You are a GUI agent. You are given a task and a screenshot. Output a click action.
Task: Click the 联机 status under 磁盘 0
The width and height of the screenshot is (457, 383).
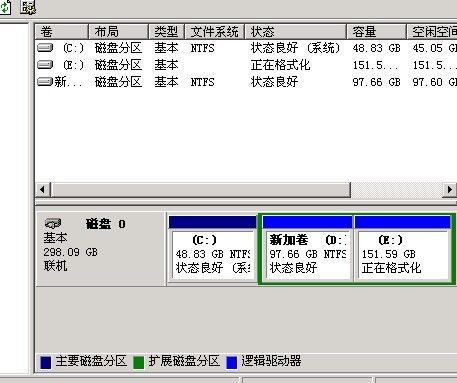coord(55,266)
